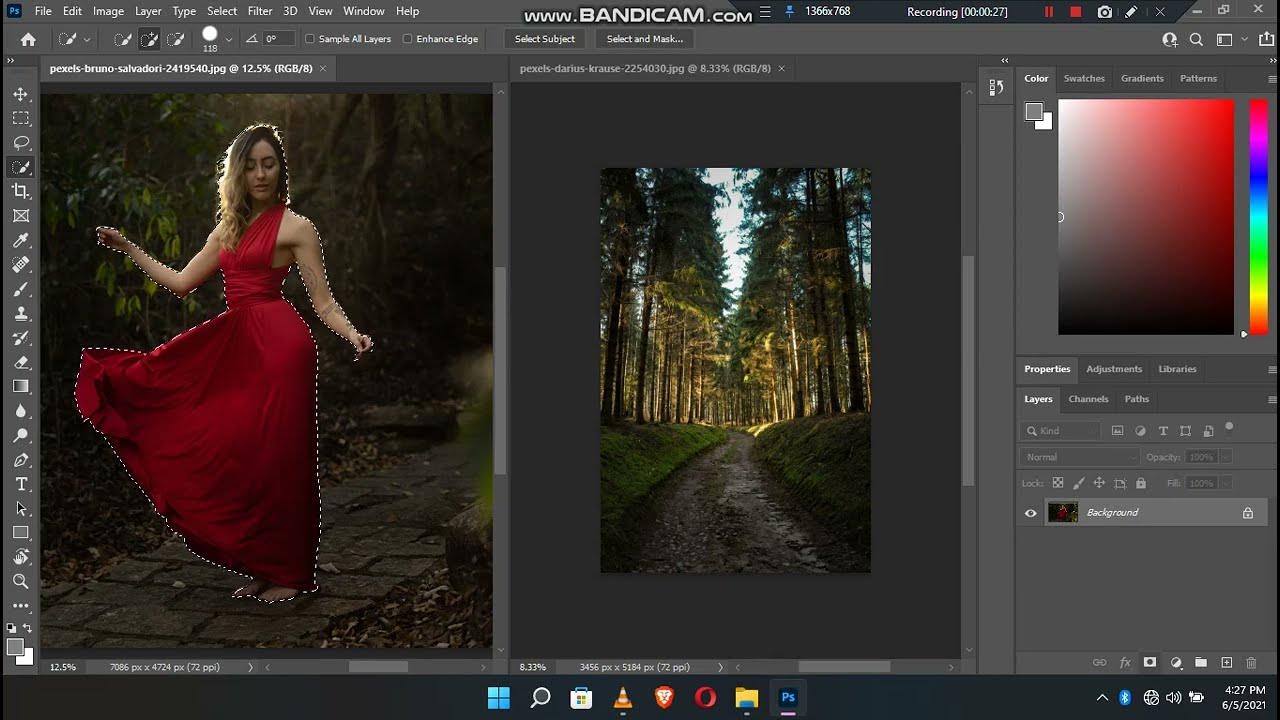Select the Dodge tool
Screen dimensions: 1280x720
(x=21, y=435)
